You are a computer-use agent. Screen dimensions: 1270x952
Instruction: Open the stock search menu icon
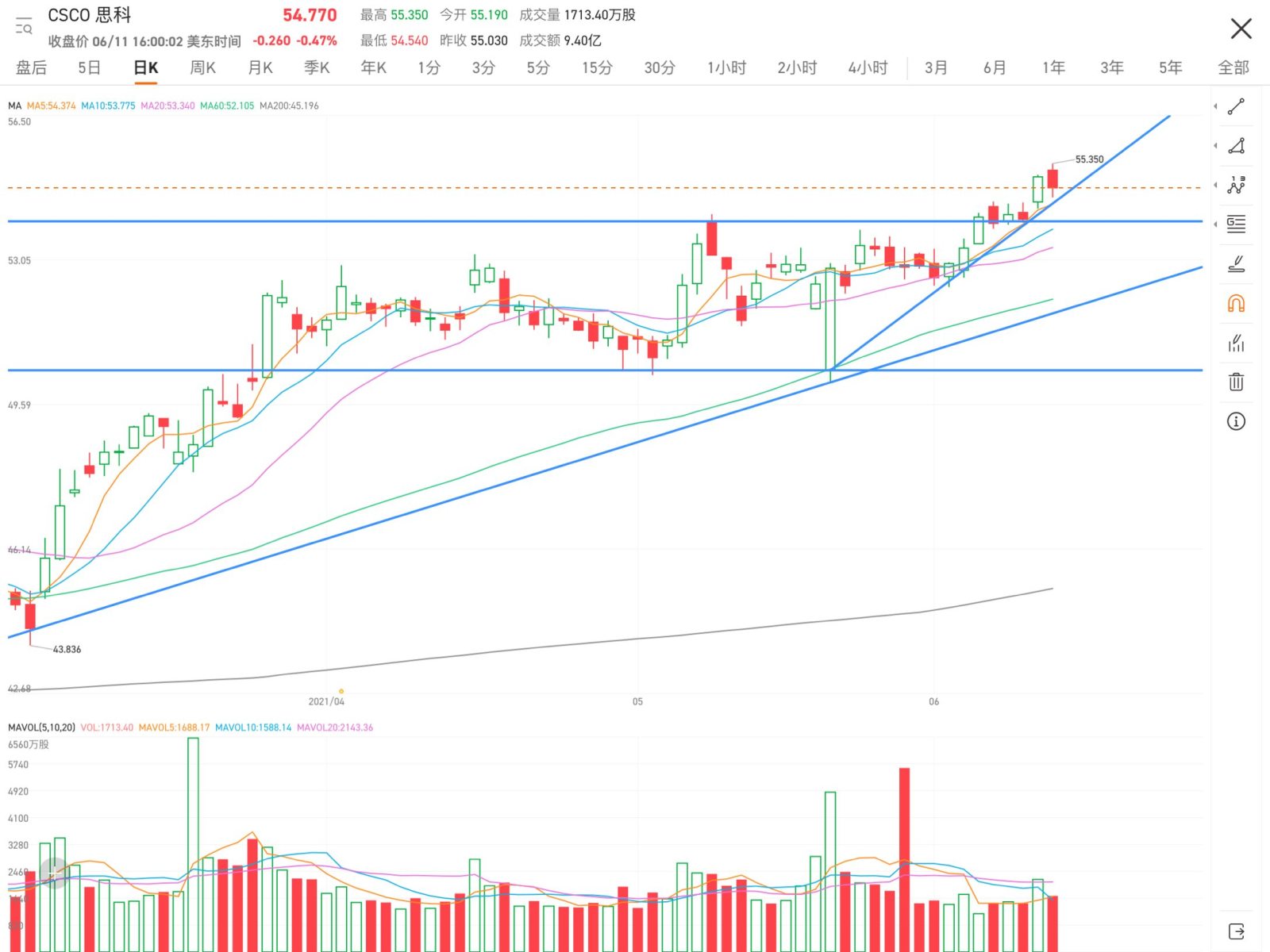click(24, 26)
